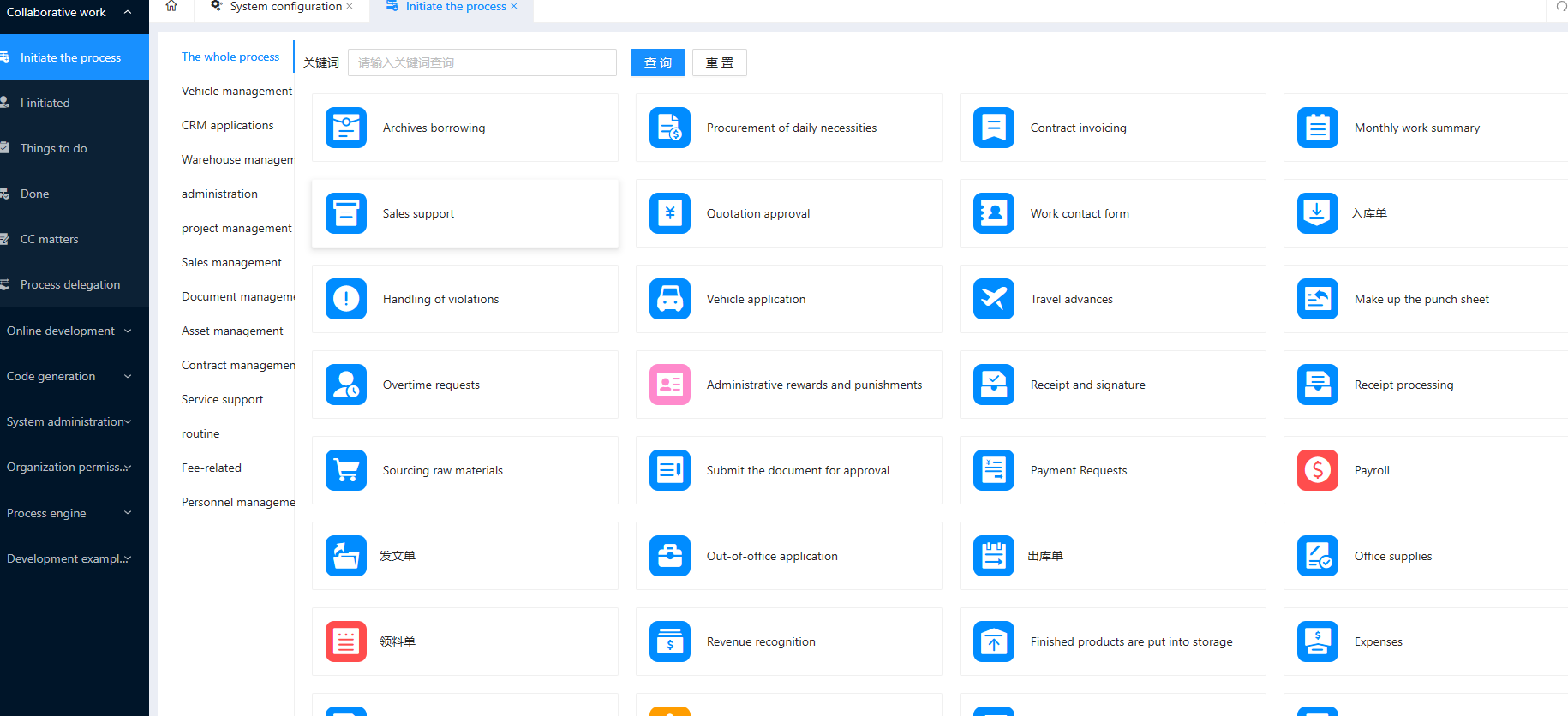Focus the 关键词 keyword search field
The height and width of the screenshot is (716, 1568).
click(482, 63)
